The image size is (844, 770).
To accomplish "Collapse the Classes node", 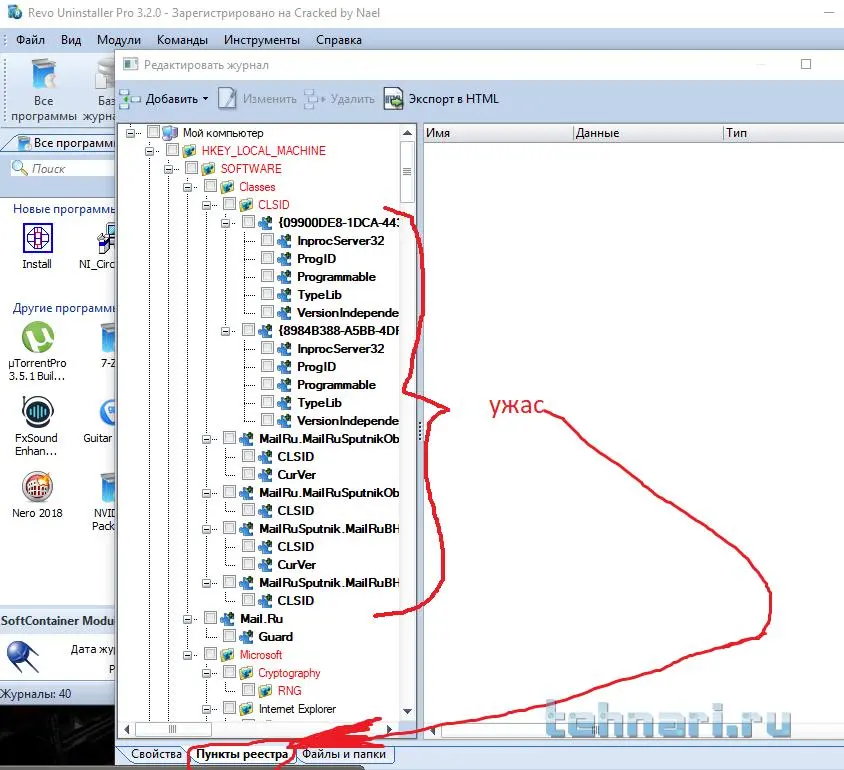I will click(x=187, y=187).
